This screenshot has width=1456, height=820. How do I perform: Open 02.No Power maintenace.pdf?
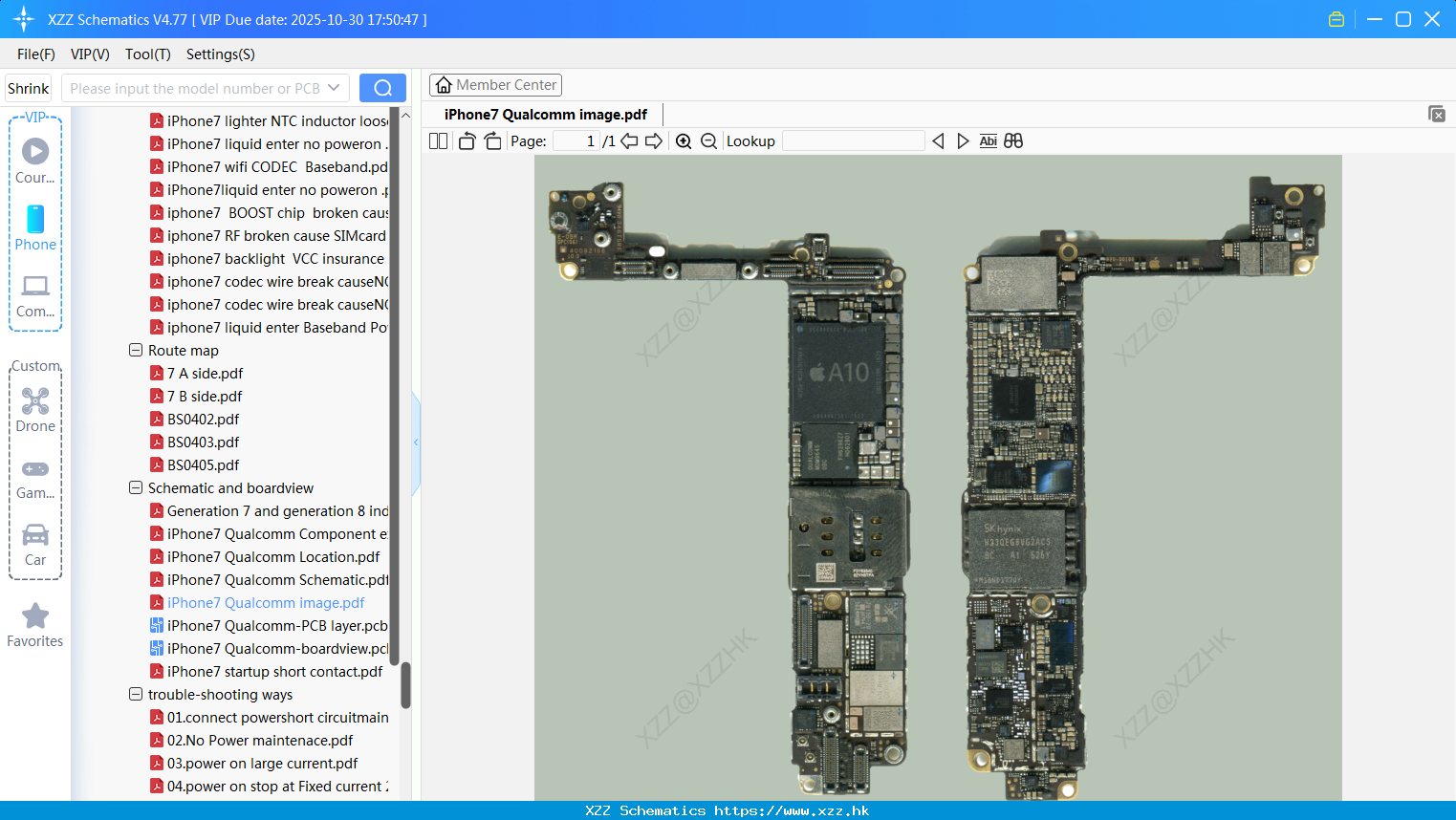pos(260,740)
